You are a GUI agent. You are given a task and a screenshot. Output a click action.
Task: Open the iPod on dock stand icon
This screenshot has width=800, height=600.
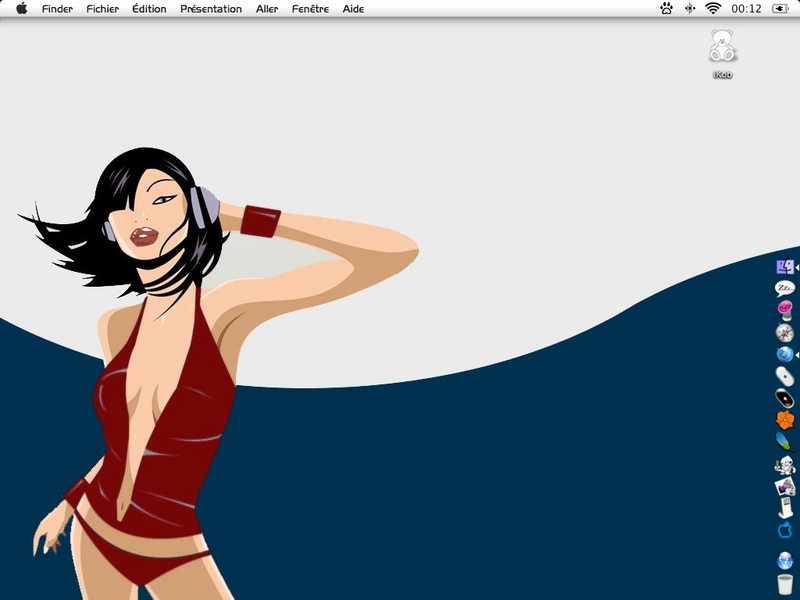click(786, 508)
